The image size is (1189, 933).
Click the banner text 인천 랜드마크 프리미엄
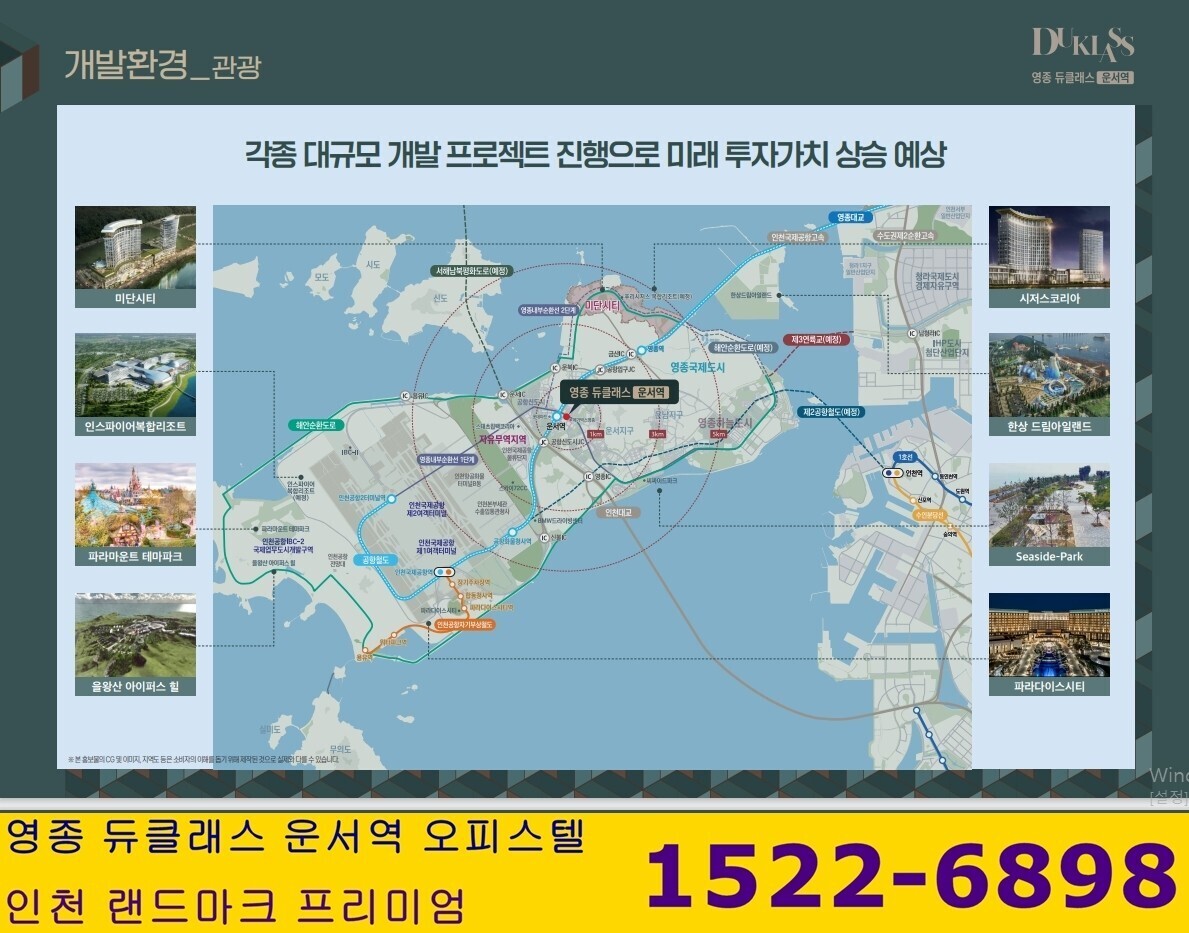click(x=234, y=905)
